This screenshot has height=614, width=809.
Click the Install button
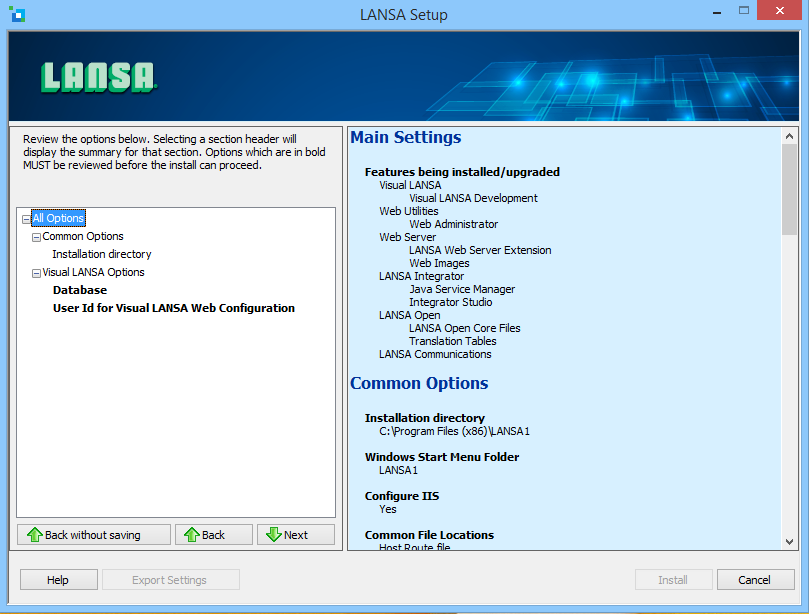tap(673, 580)
